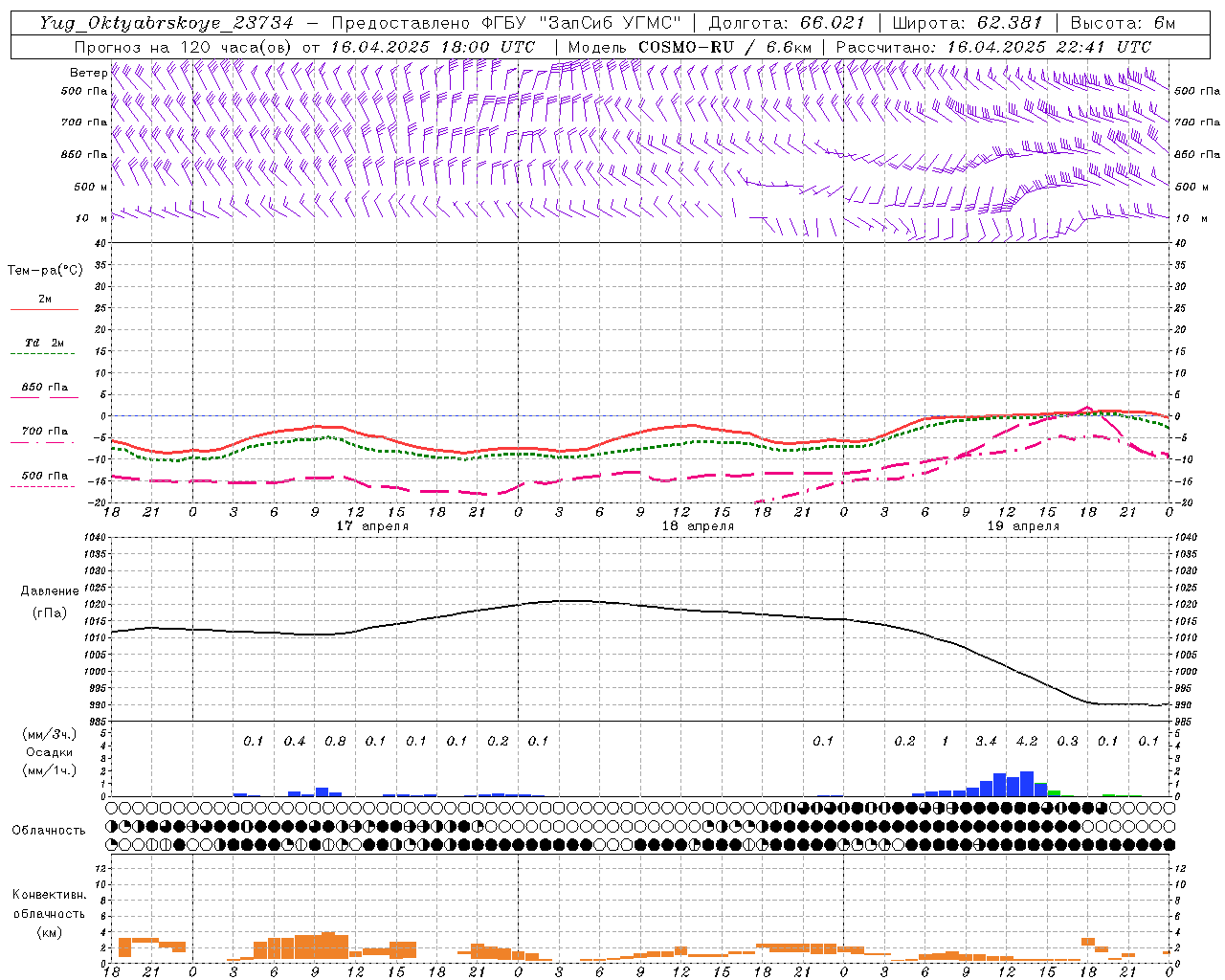The image size is (1225, 980).
Task: Click the 3.4 precipitation value
Action: point(986,742)
